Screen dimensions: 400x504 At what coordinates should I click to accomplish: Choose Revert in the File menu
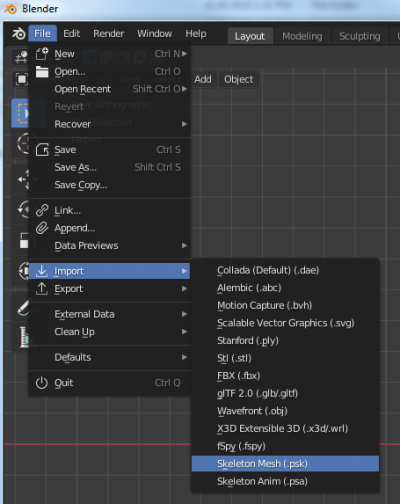click(110, 106)
